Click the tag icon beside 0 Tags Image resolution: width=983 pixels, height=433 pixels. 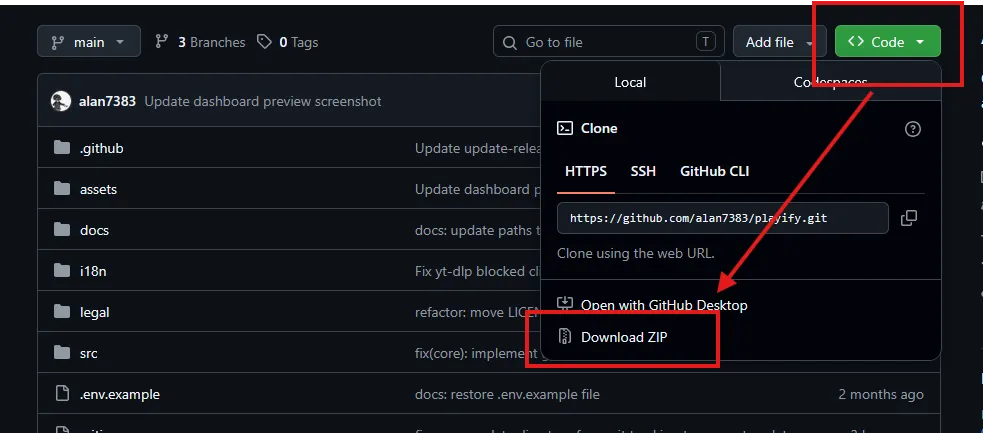(265, 42)
